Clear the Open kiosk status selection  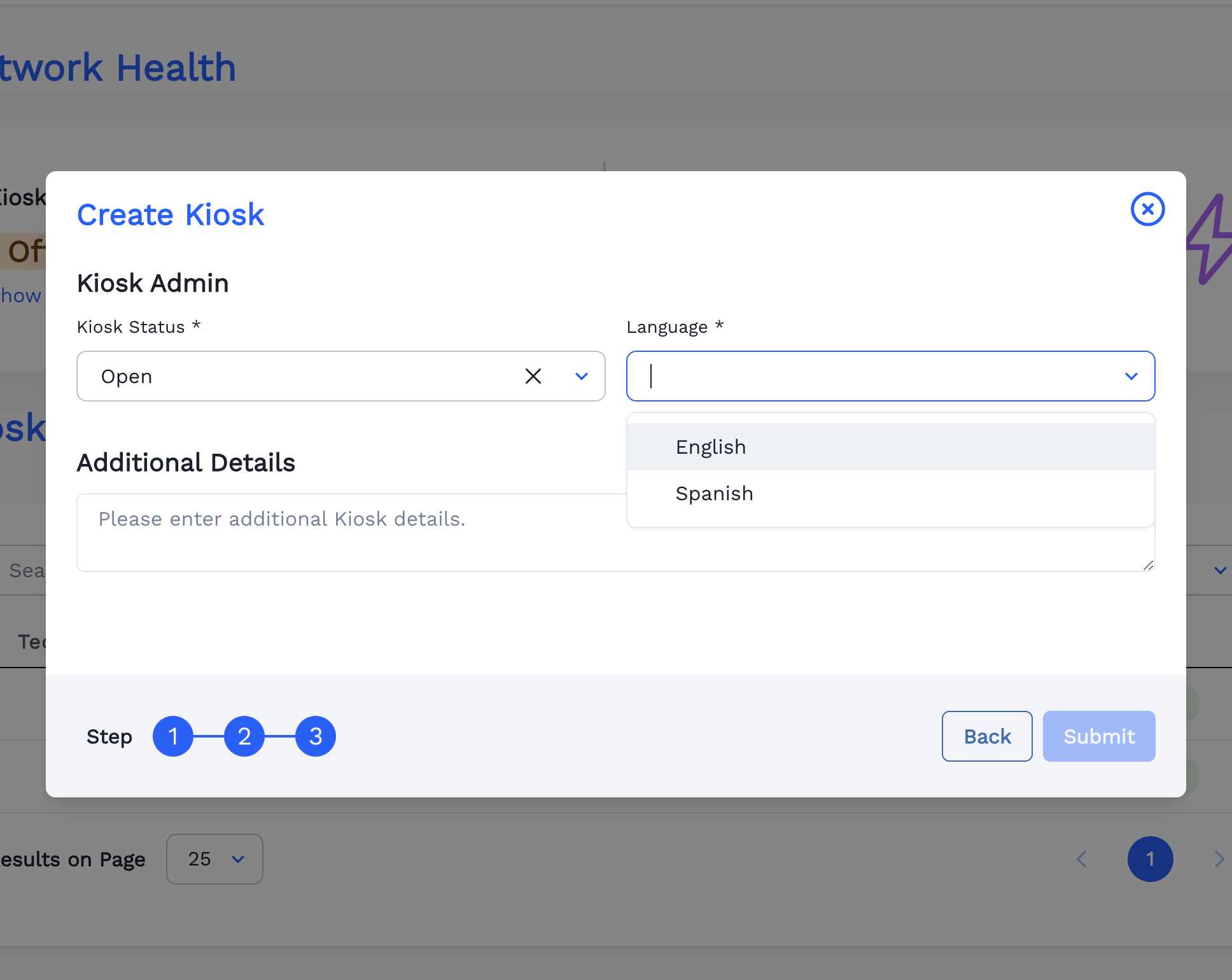(x=533, y=376)
